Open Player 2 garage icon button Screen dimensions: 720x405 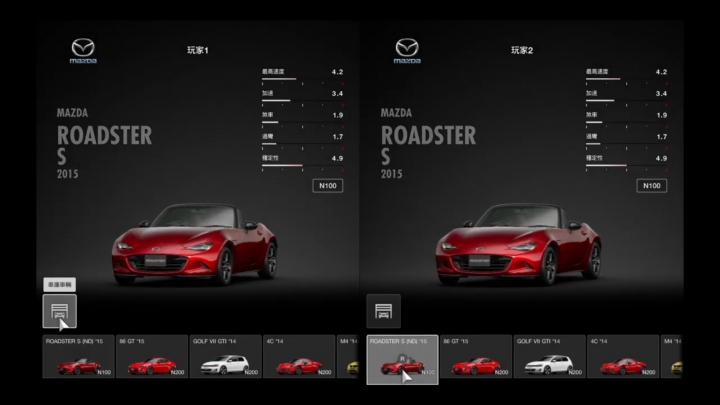383,311
